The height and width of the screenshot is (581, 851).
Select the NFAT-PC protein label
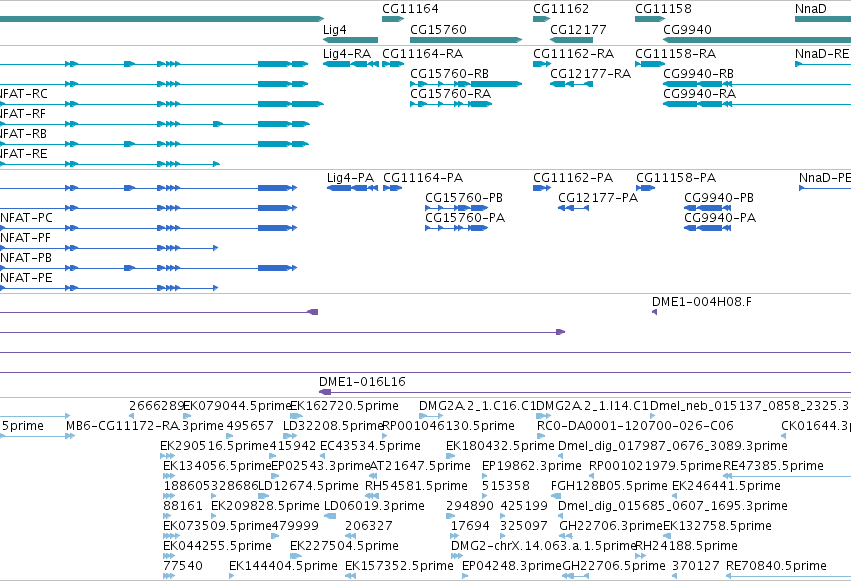click(x=26, y=218)
